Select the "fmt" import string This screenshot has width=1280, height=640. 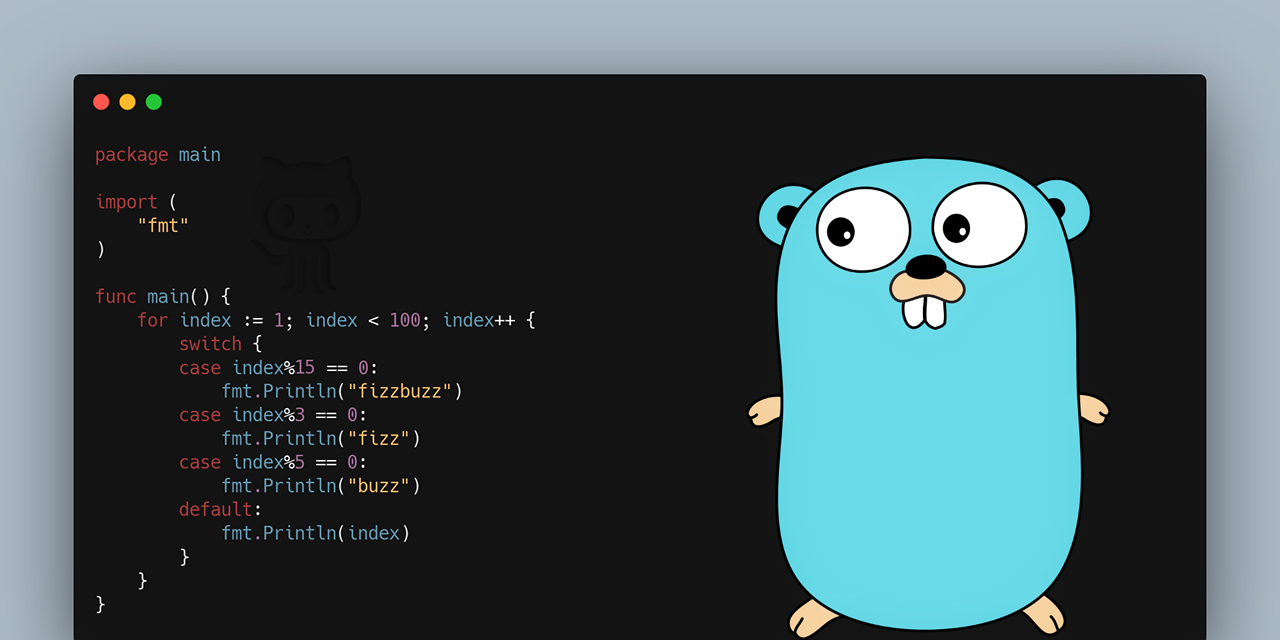[x=163, y=226]
